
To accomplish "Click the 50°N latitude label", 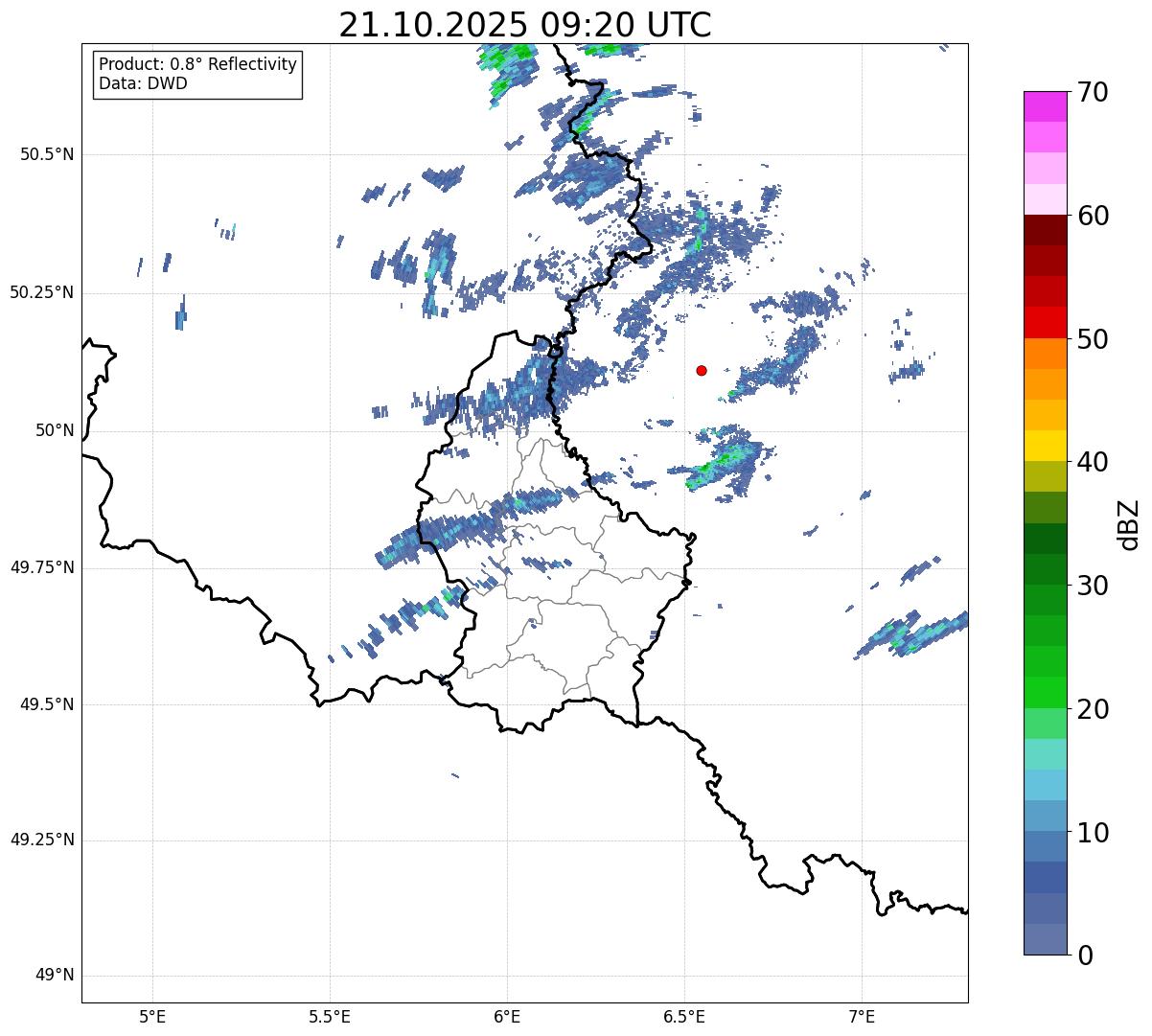I will (56, 430).
